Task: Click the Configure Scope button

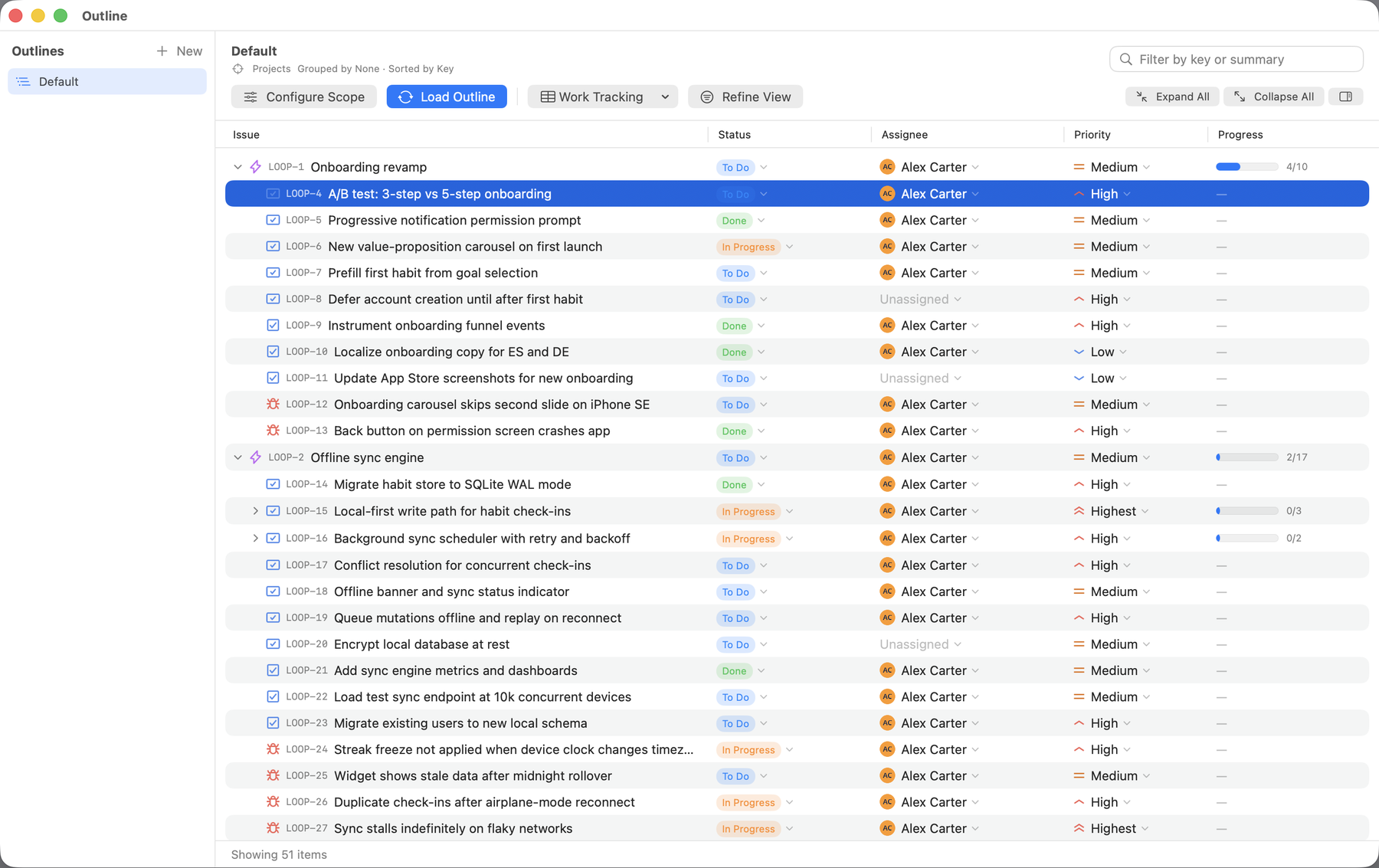Action: click(304, 97)
